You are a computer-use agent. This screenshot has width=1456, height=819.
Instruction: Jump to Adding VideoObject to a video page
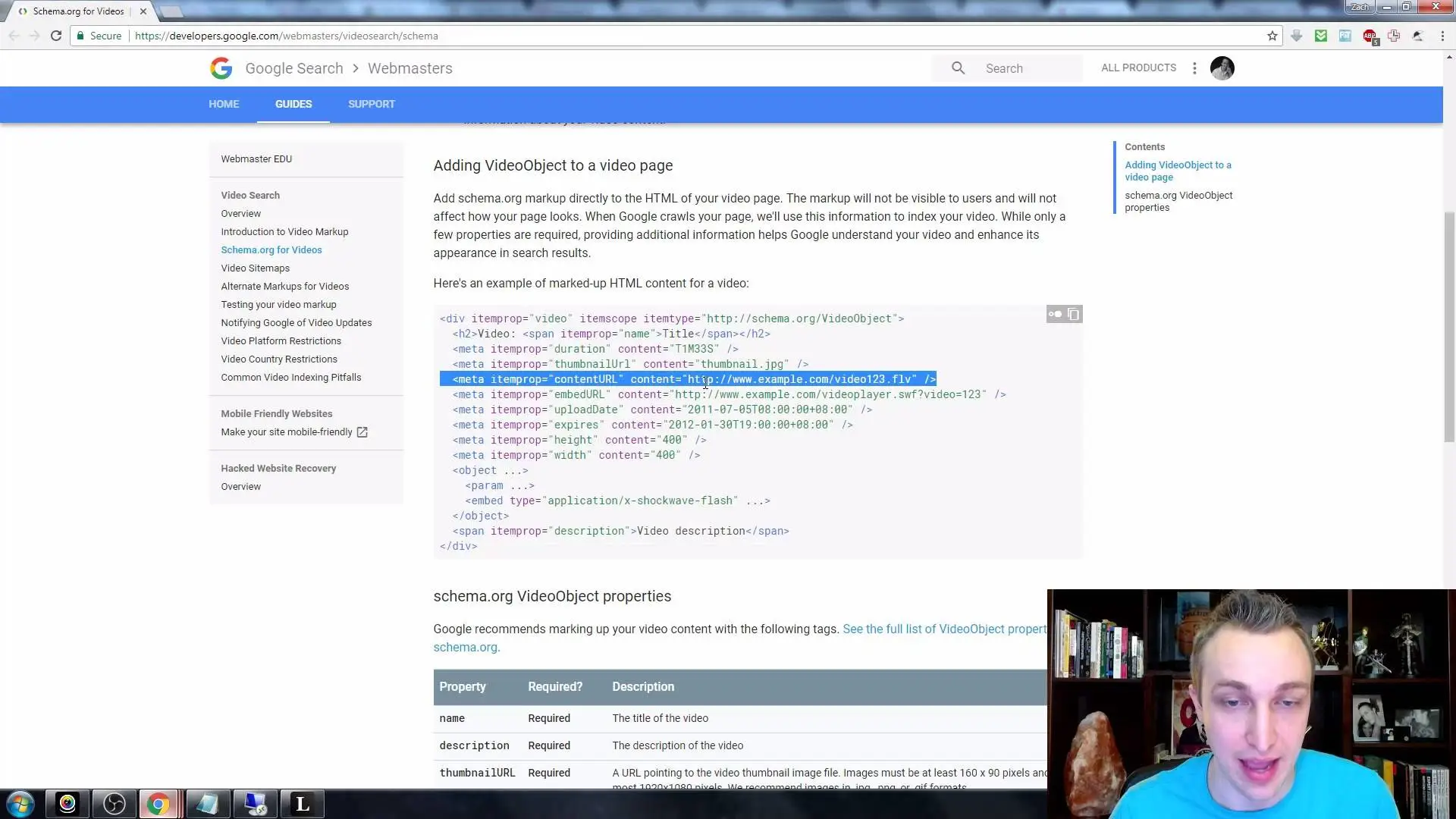point(1178,171)
